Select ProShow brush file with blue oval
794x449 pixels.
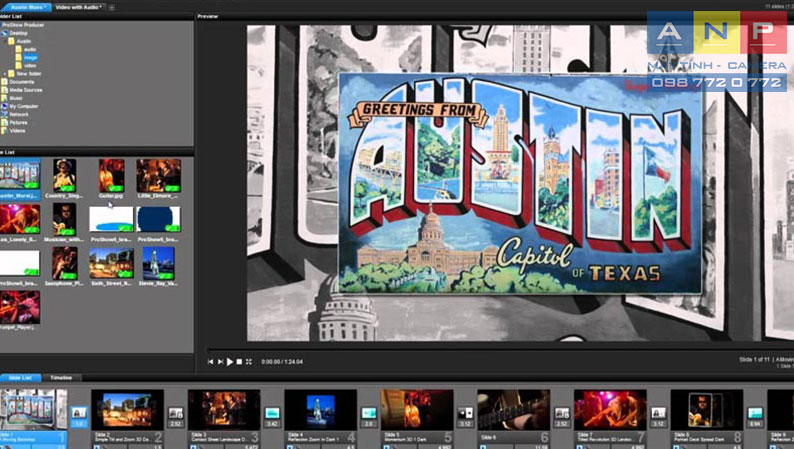coord(111,219)
